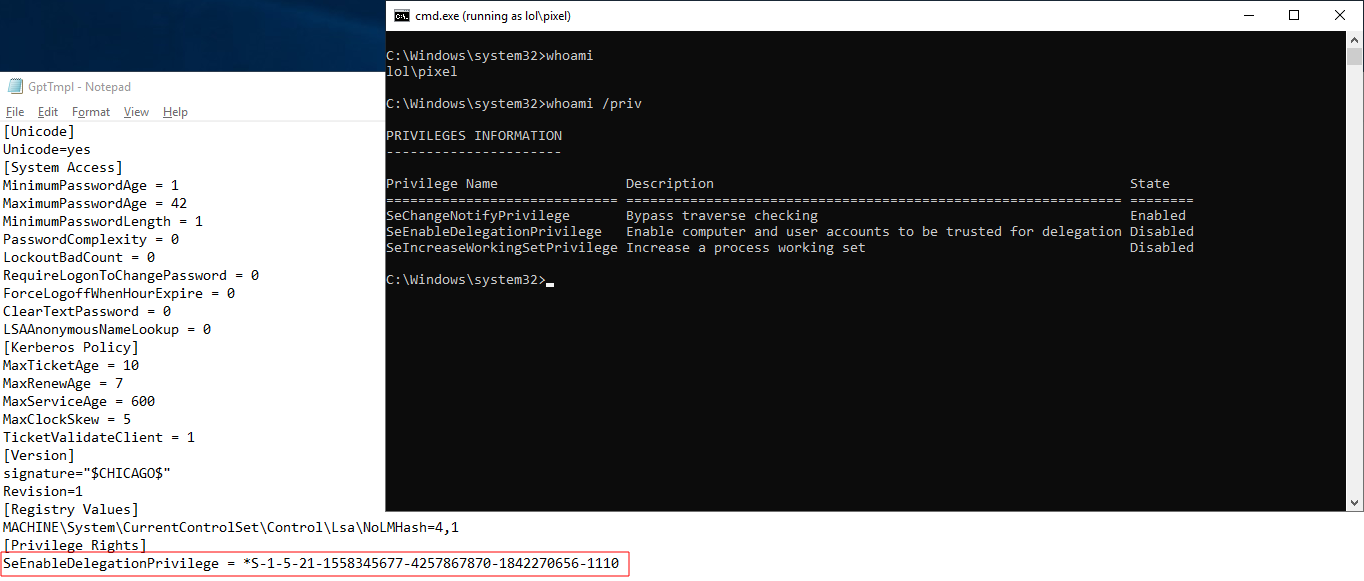The height and width of the screenshot is (581, 1364).
Task: Place cursor on MinimumPasswordLength line
Action: pos(103,221)
